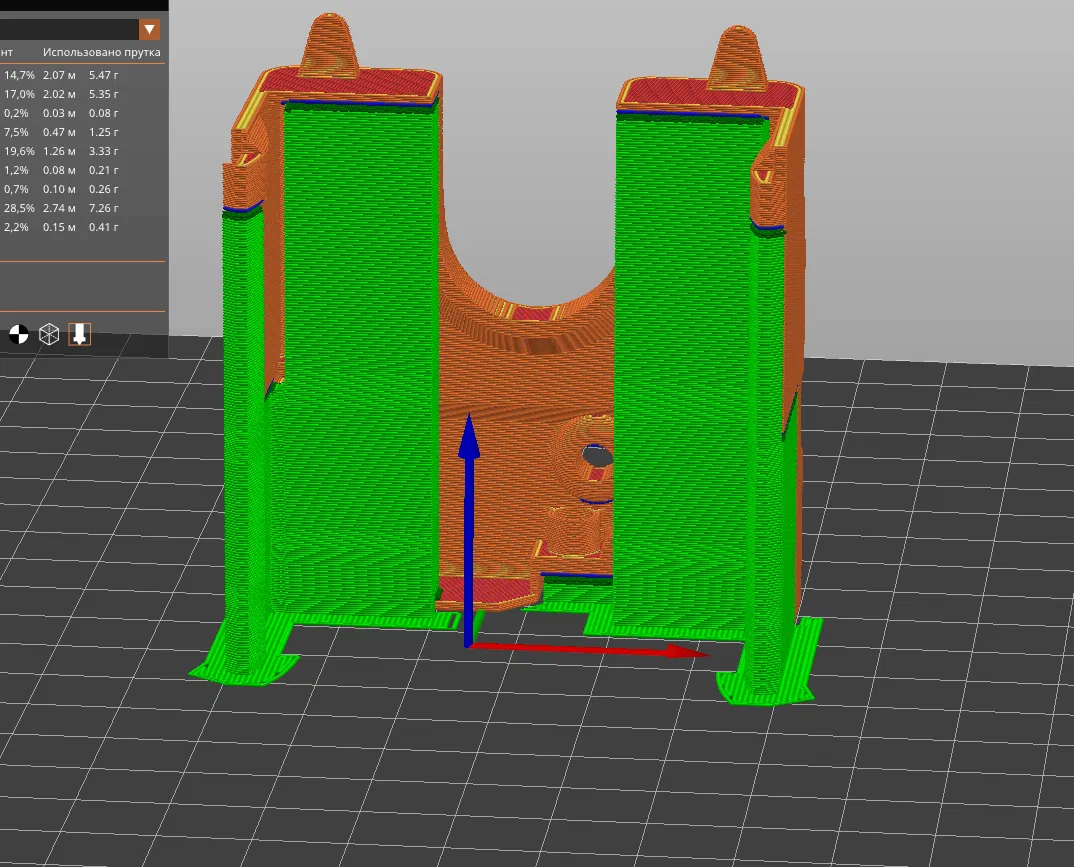Select the 5.35 г filament weight
The width and height of the screenshot is (1074, 867).
pos(103,95)
